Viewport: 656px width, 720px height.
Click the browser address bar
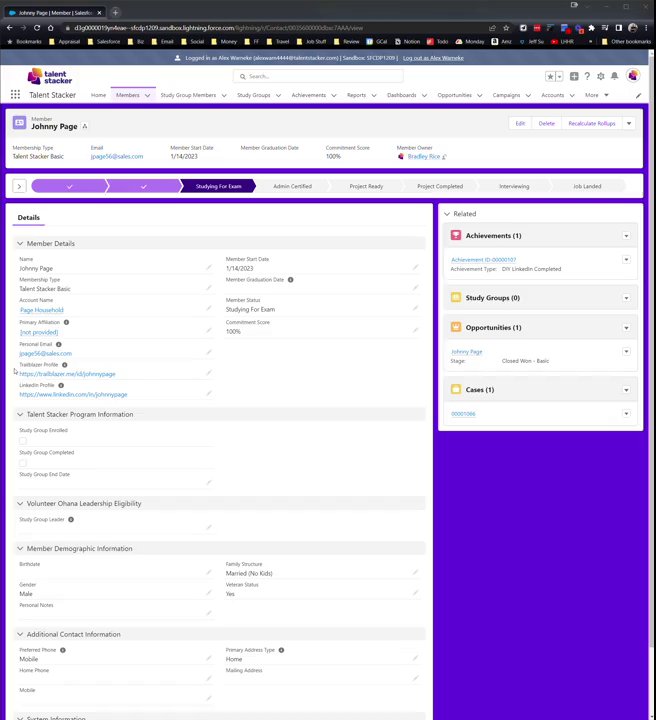coord(273,28)
